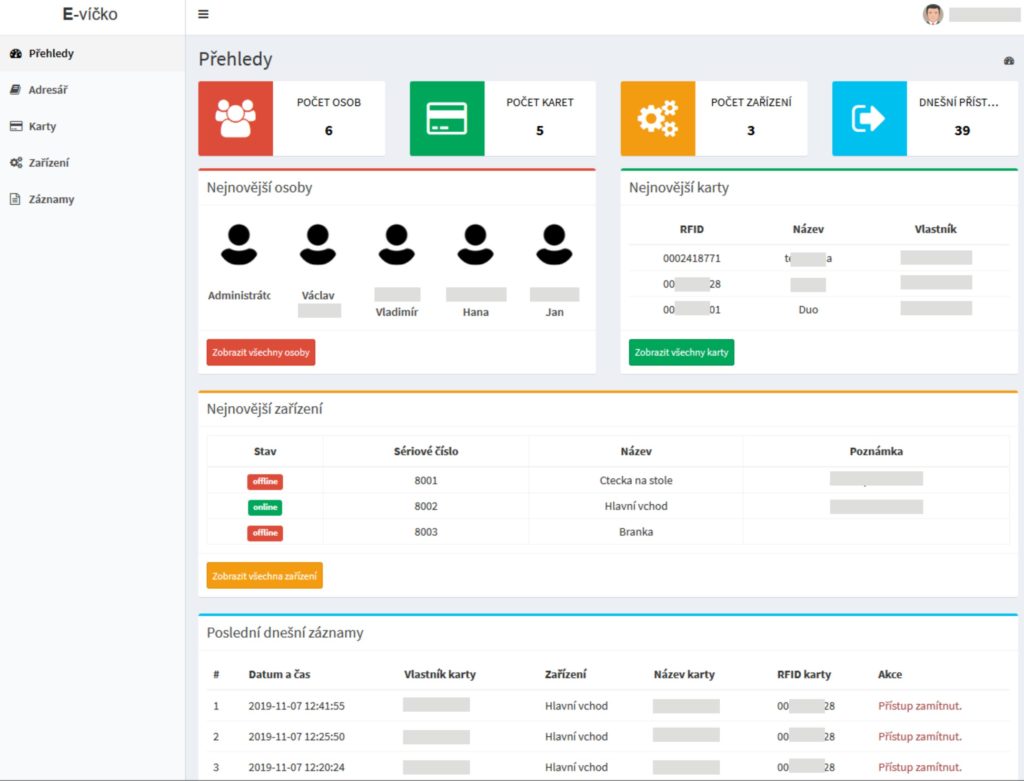Click offline badge for Ctecka na stole

click(x=265, y=481)
